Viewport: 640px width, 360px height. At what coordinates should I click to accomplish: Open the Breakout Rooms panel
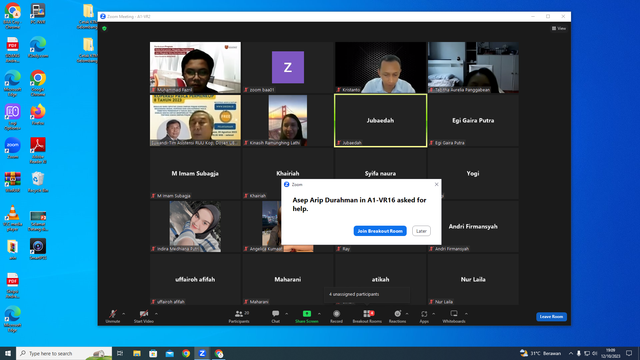point(367,316)
